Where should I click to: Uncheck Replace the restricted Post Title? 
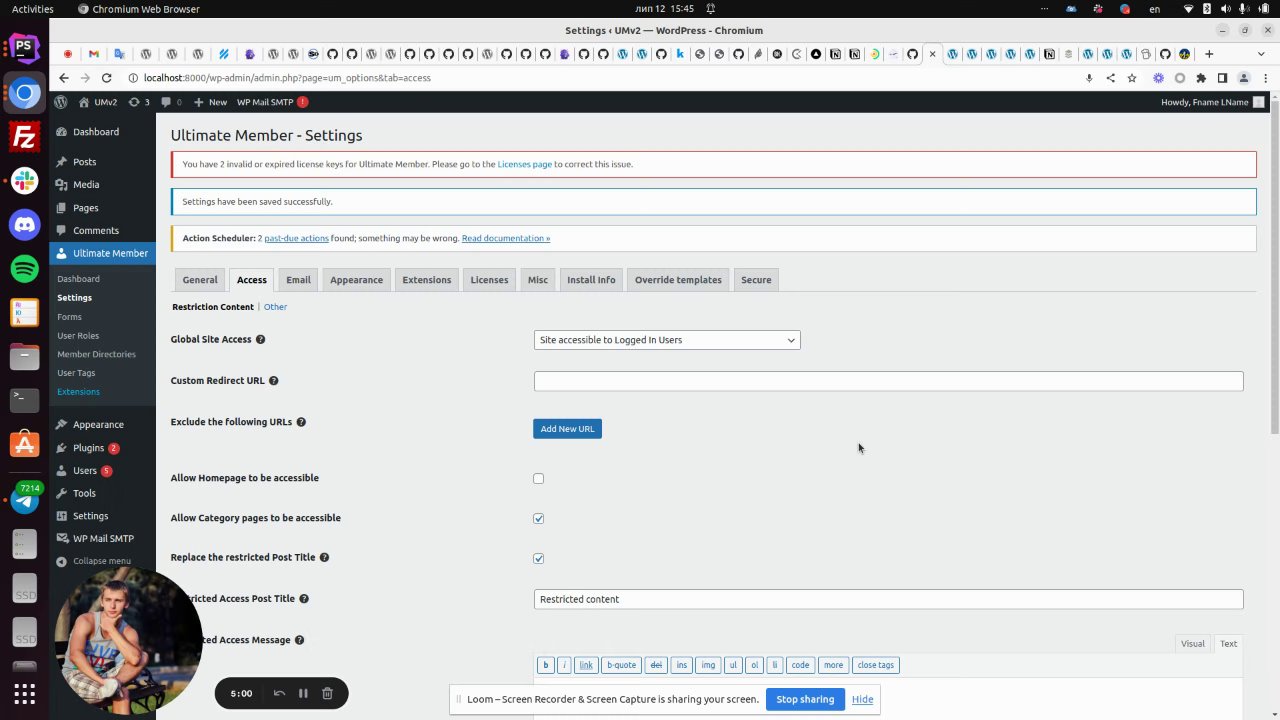539,559
